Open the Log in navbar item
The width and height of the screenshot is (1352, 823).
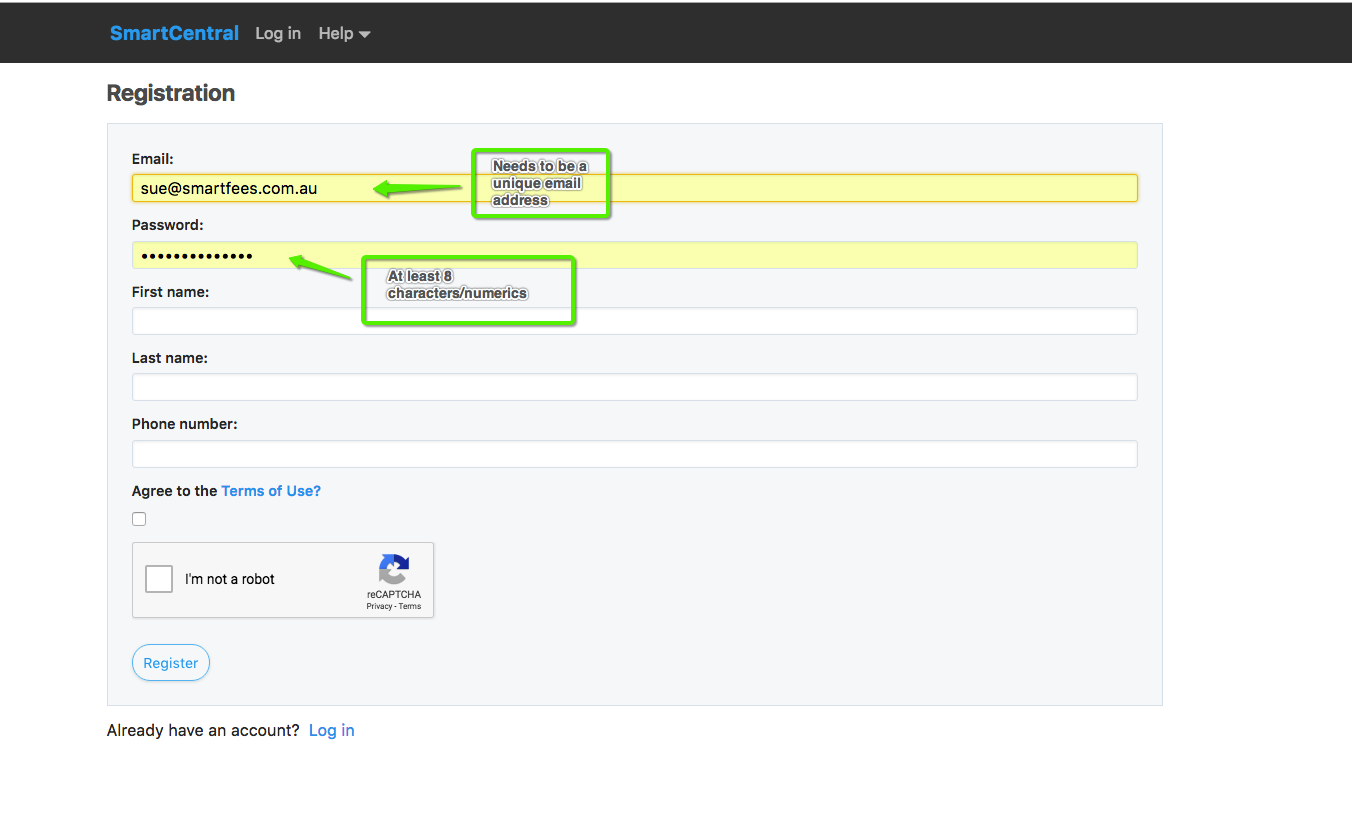(x=278, y=33)
